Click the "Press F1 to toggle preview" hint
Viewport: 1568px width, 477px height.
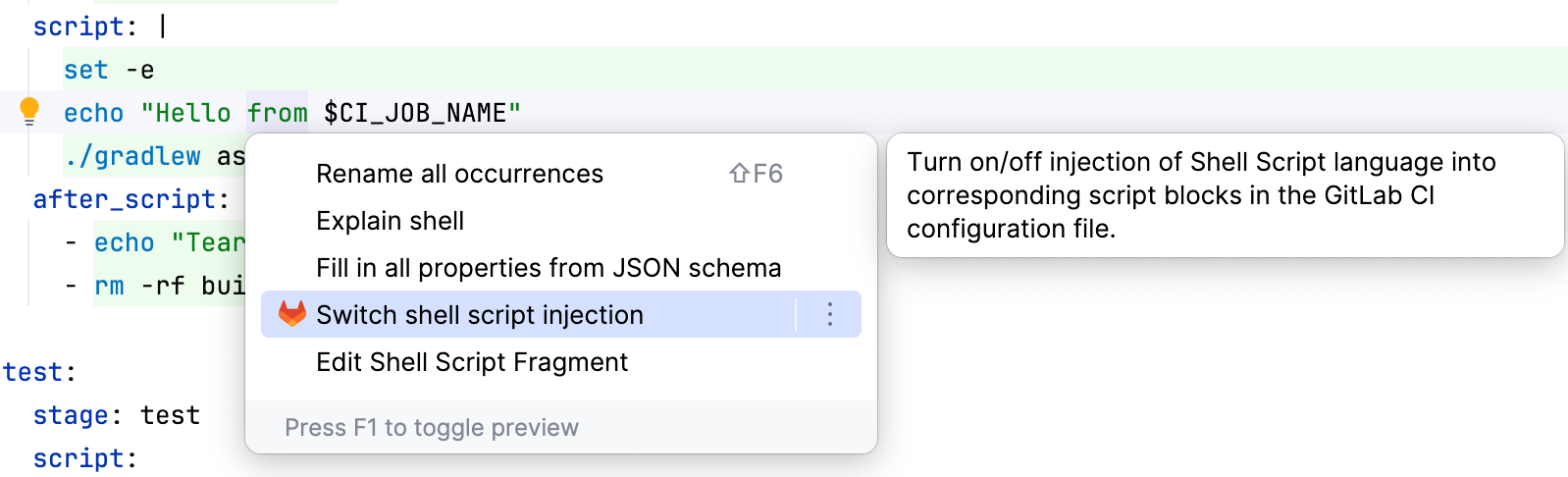[x=432, y=428]
